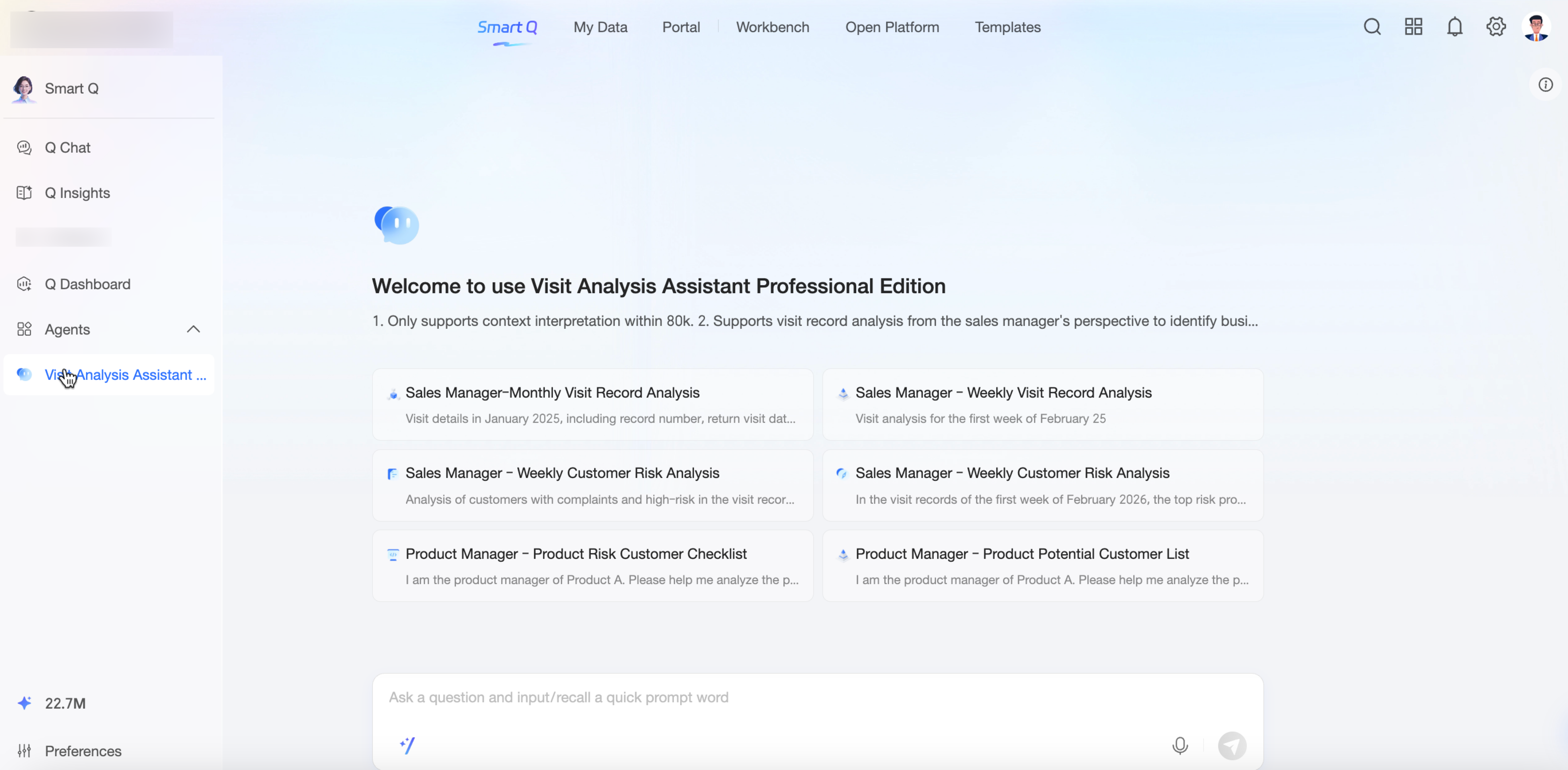The width and height of the screenshot is (1568, 770).
Task: Select Sales Manager-Monthly Visit Record Analysis card
Action: tap(592, 405)
